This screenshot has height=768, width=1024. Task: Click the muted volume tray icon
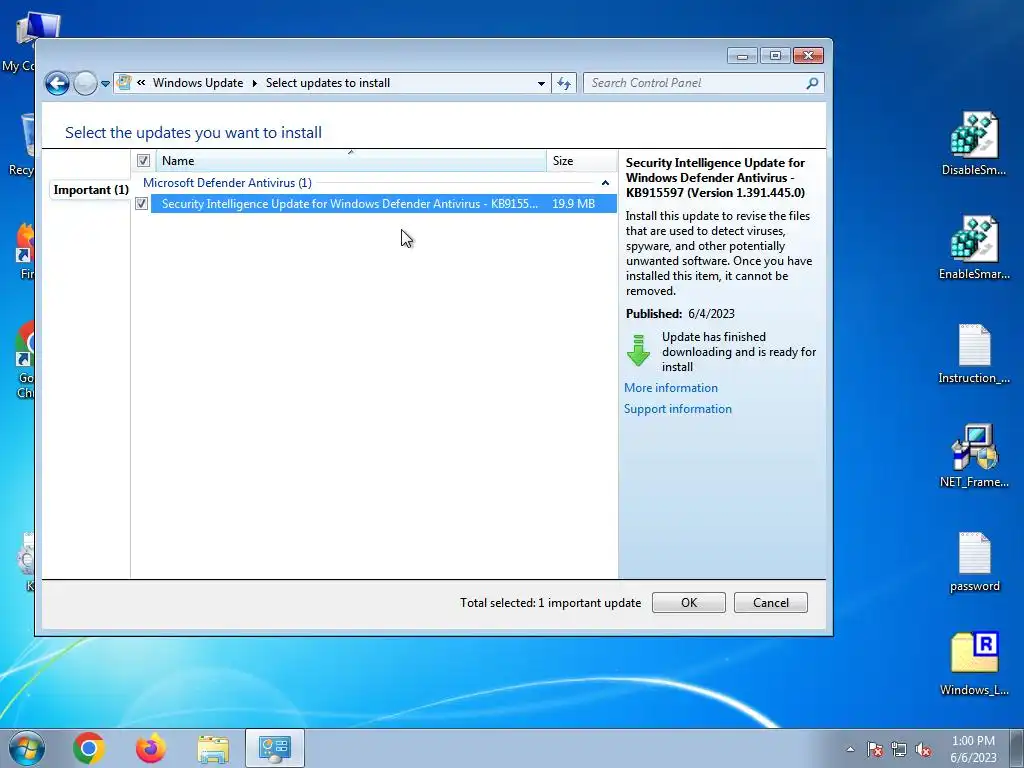coord(923,750)
